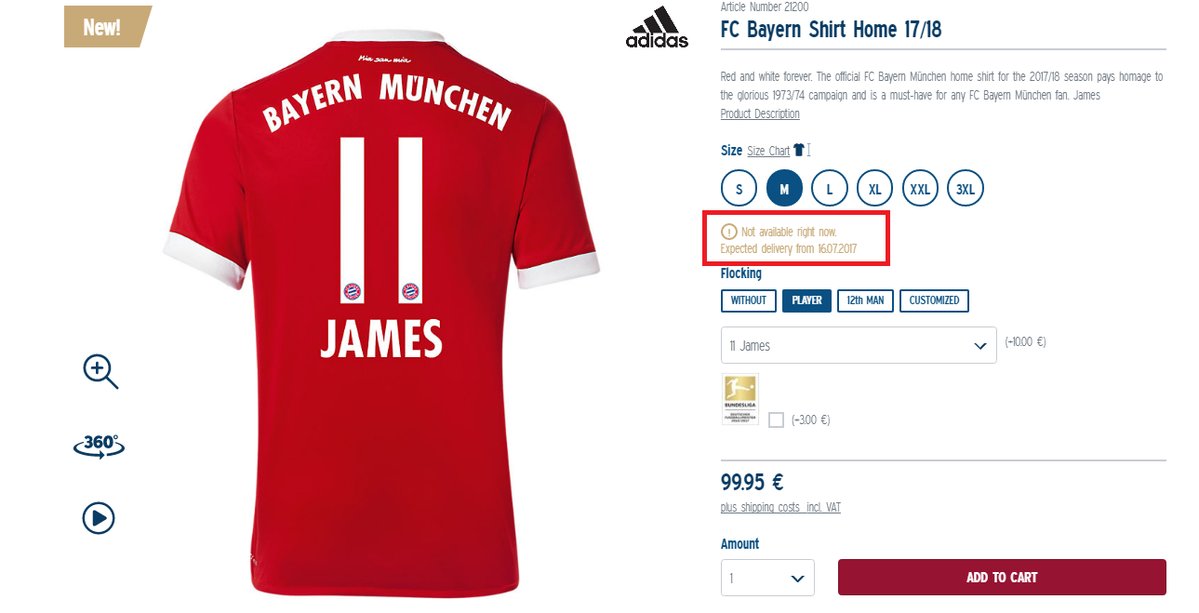Select the WITHOUT flocking option
The image size is (1199, 613).
[749, 300]
